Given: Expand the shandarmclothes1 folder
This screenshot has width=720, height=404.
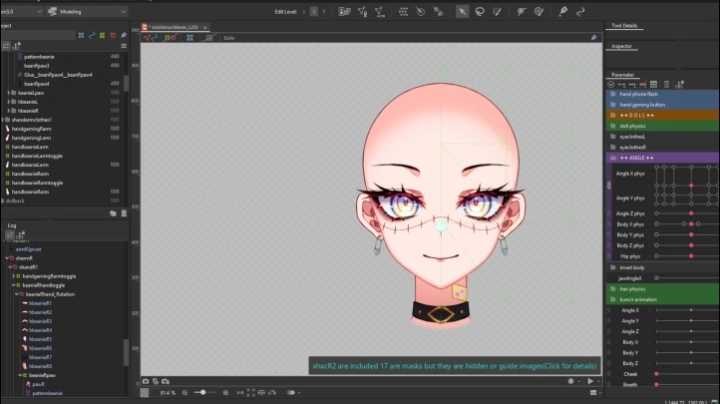Looking at the screenshot, I should click(x=3, y=120).
